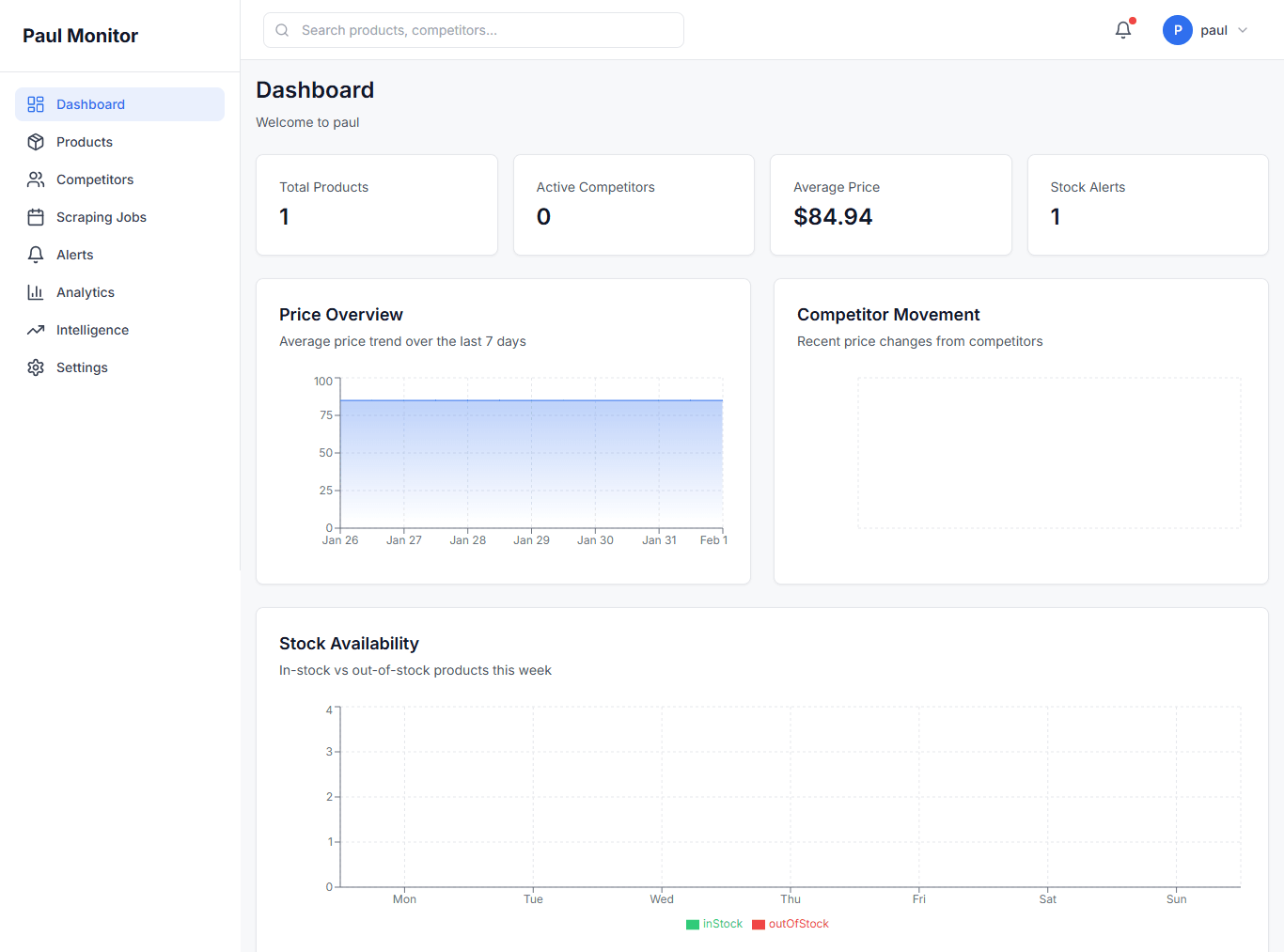Select the Products sidebar icon
This screenshot has height=952, width=1284.
(36, 141)
